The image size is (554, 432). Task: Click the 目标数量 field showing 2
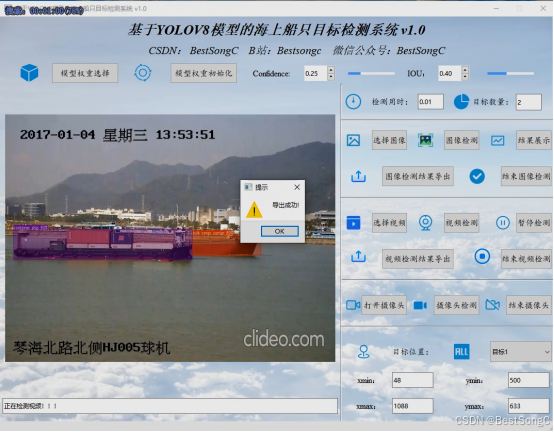[x=529, y=102]
